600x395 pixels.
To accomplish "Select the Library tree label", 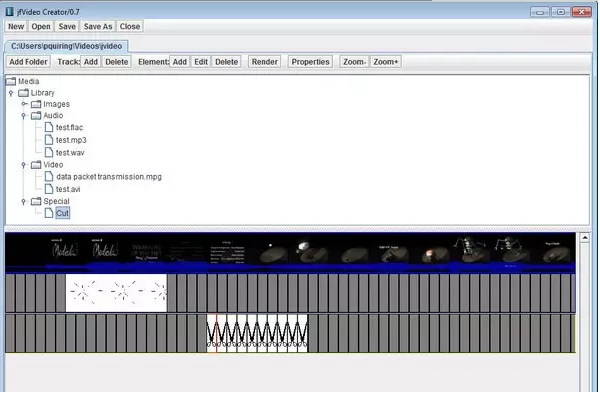I will click(42, 93).
